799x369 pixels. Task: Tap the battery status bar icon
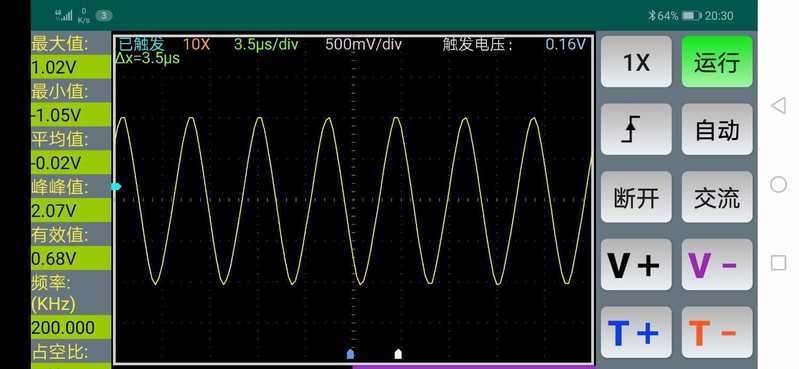[x=691, y=16]
